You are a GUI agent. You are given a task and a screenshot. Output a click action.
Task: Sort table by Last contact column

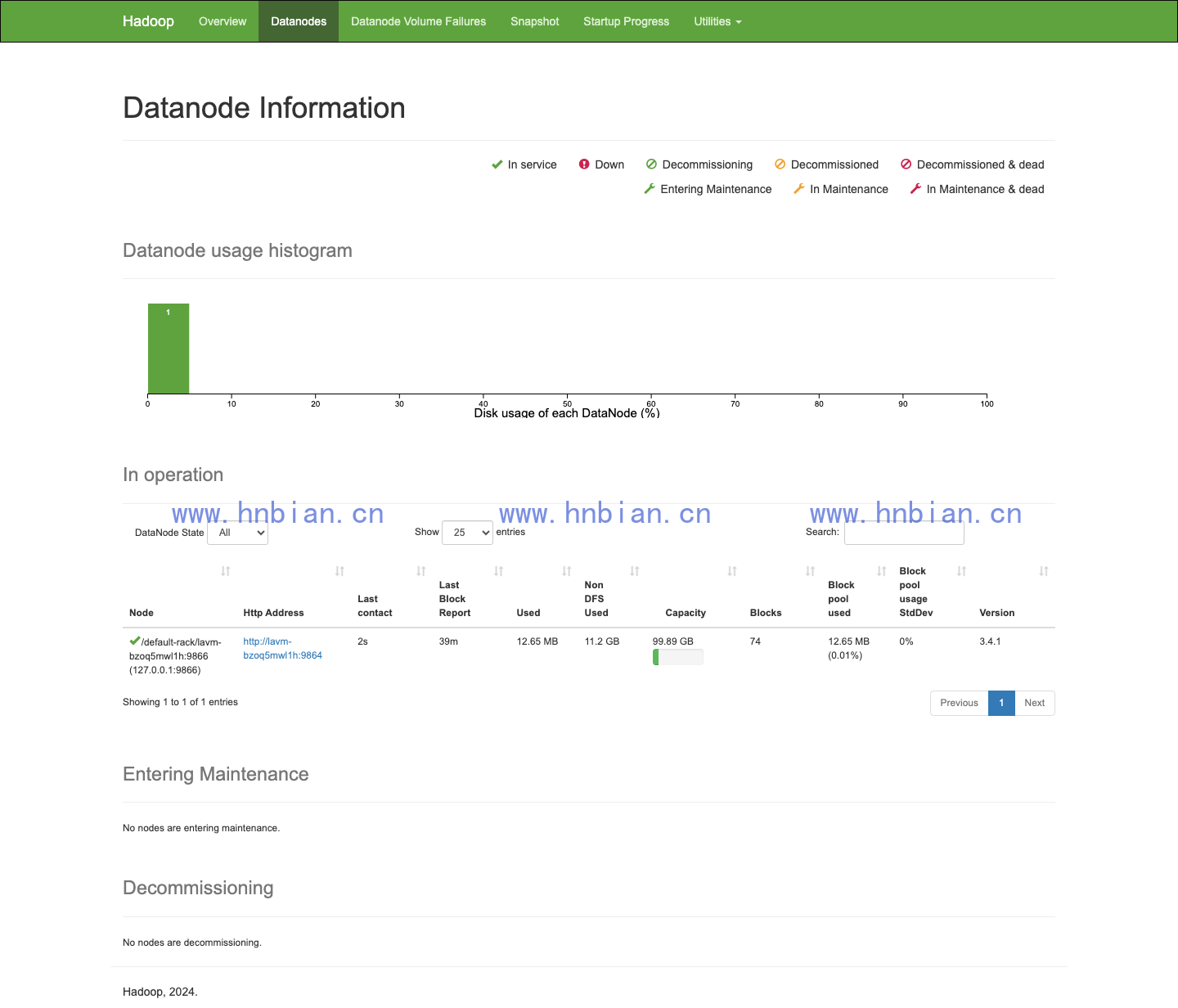pos(392,592)
